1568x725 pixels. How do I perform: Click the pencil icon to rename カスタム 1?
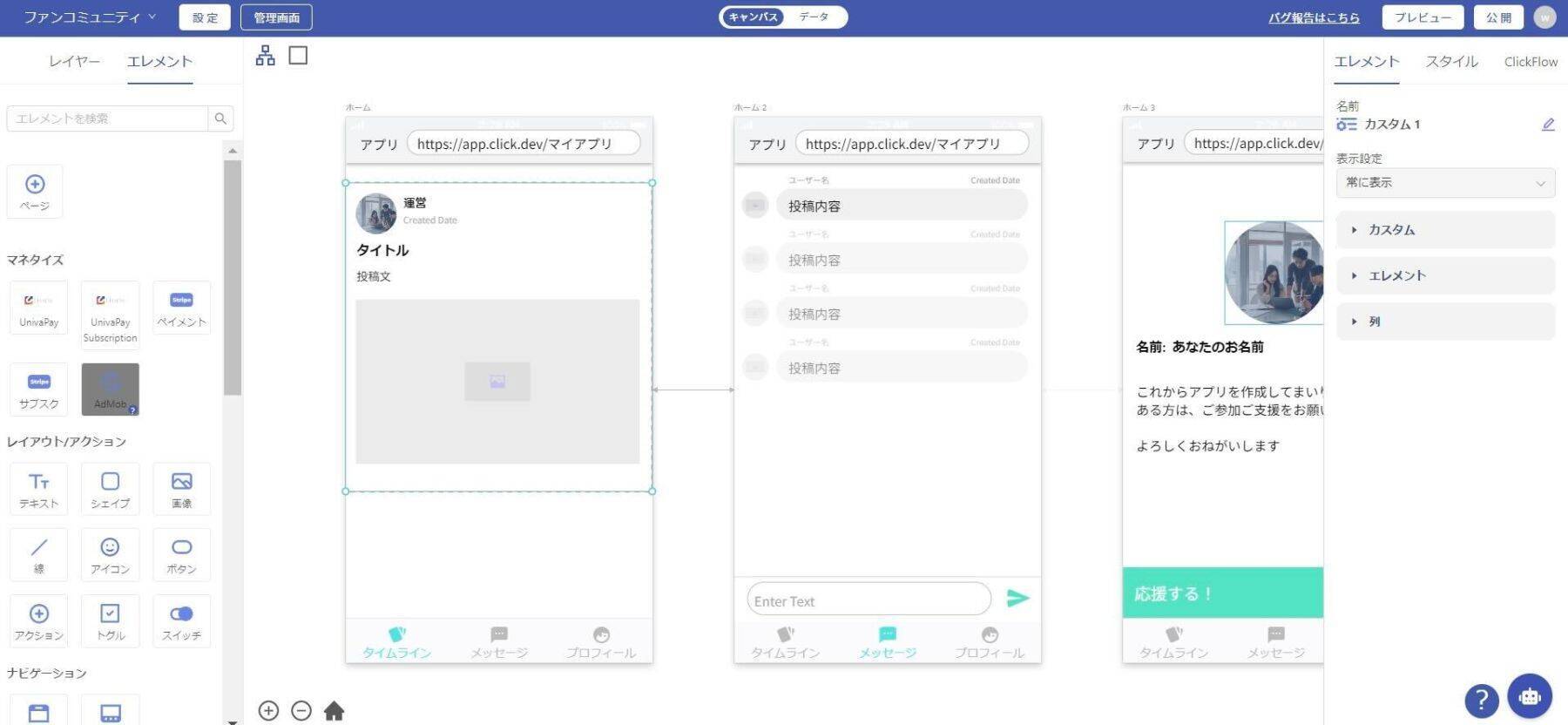point(1547,125)
